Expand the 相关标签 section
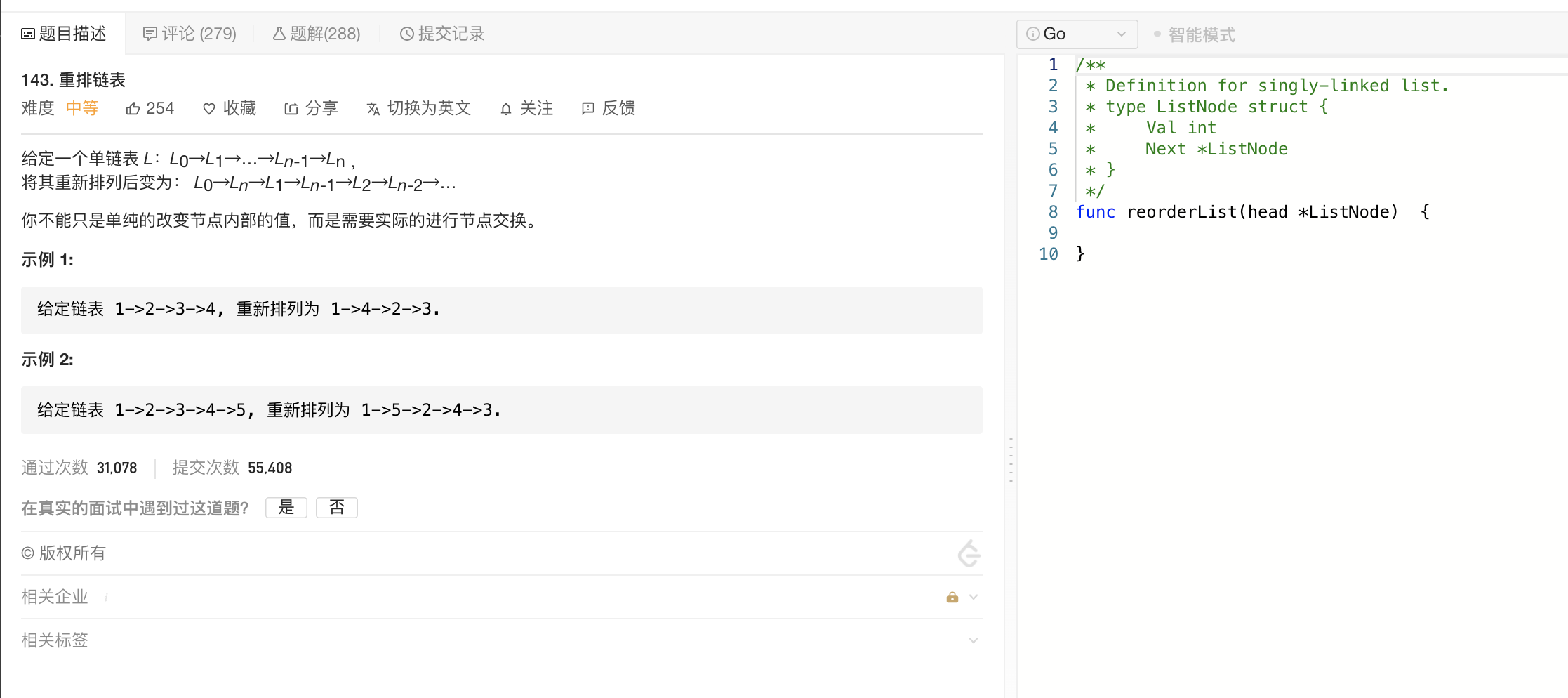 pyautogui.click(x=973, y=640)
